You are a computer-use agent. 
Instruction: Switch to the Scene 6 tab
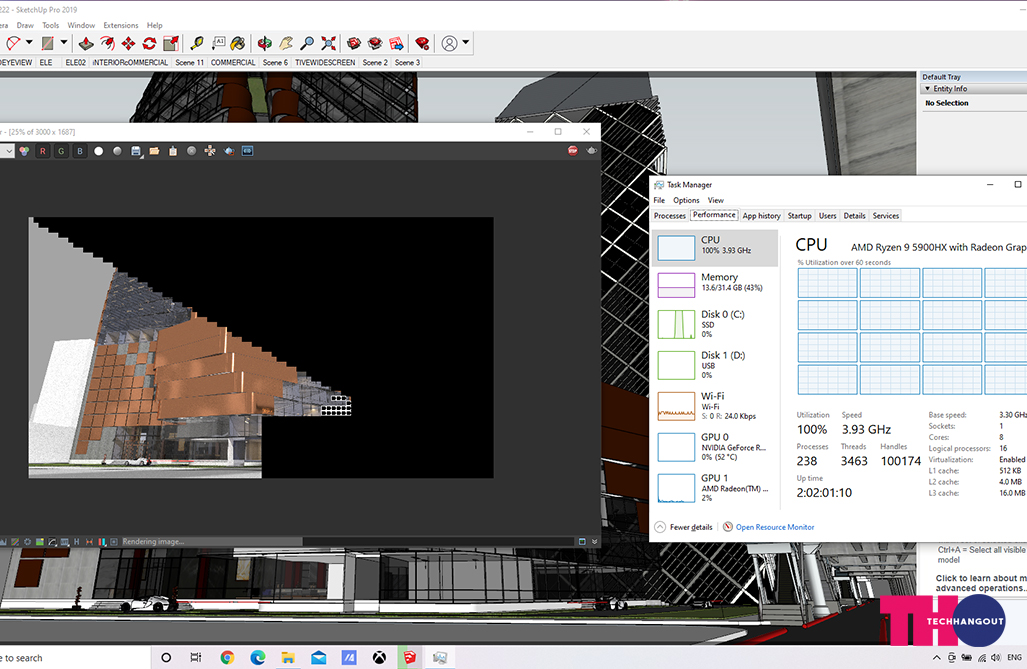[275, 62]
